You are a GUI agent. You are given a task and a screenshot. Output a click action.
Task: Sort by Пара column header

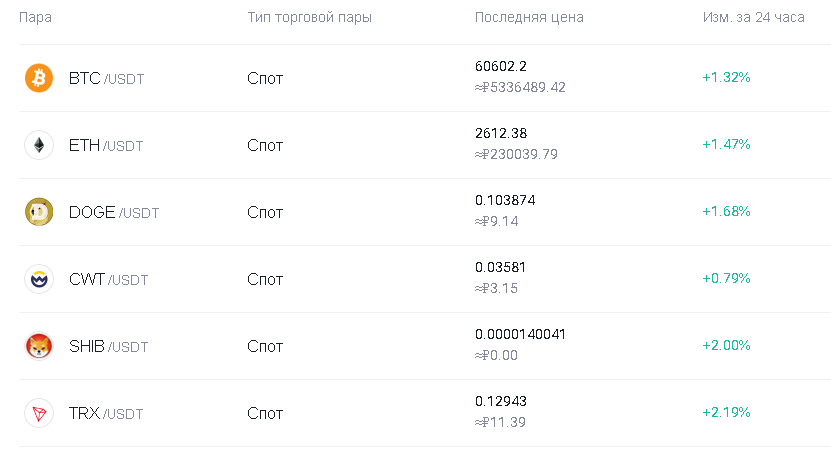point(36,17)
